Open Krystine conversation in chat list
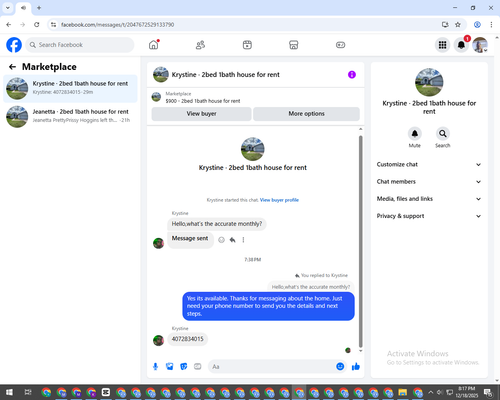Screen dimensions: 500x400 coord(70,88)
